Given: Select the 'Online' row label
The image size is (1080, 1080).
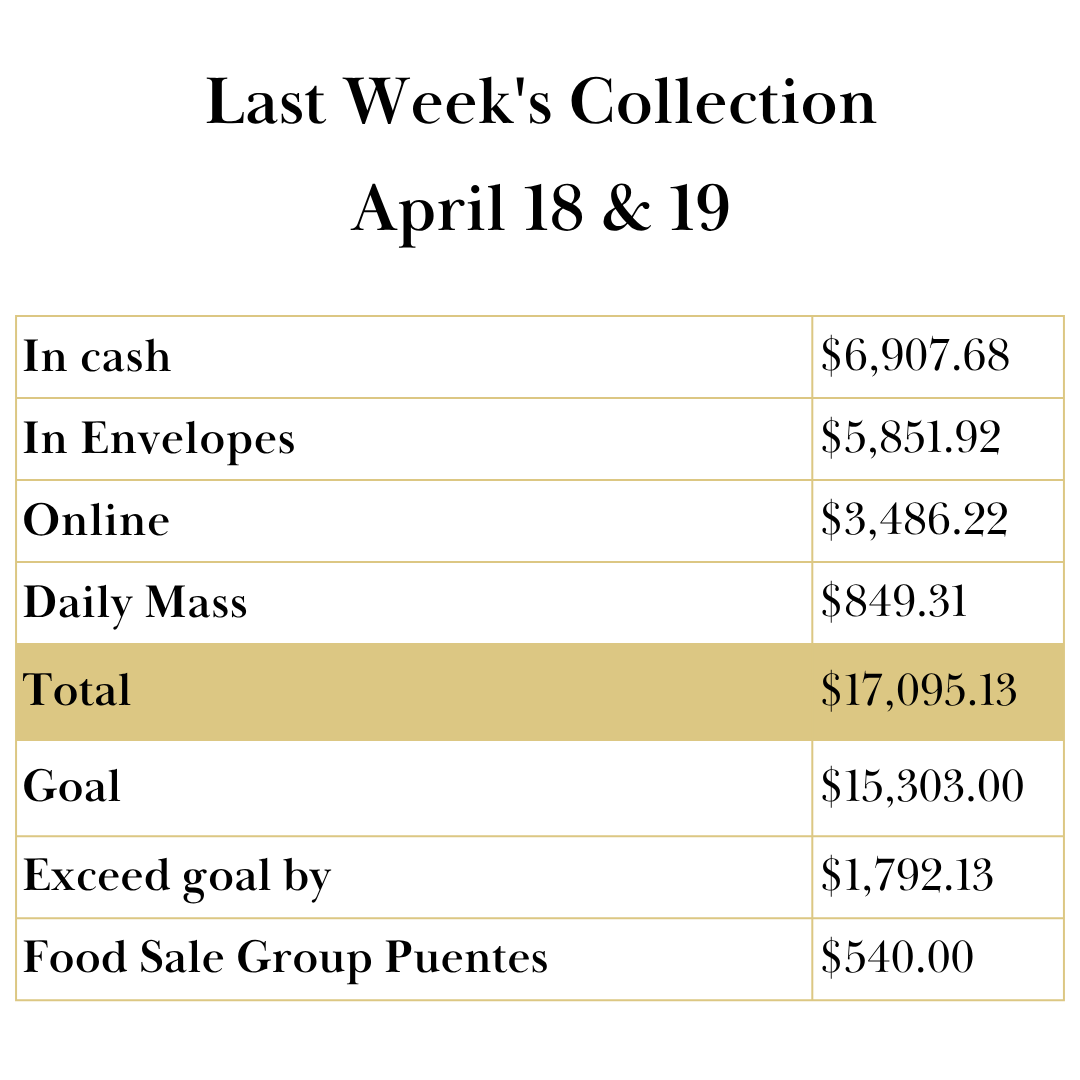Looking at the screenshot, I should (96, 521).
